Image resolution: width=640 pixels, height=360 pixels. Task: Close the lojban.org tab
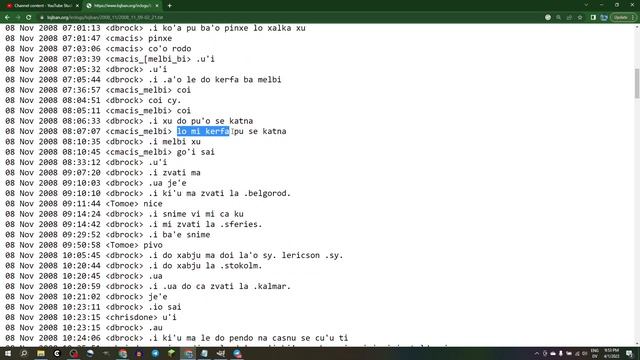point(157,6)
